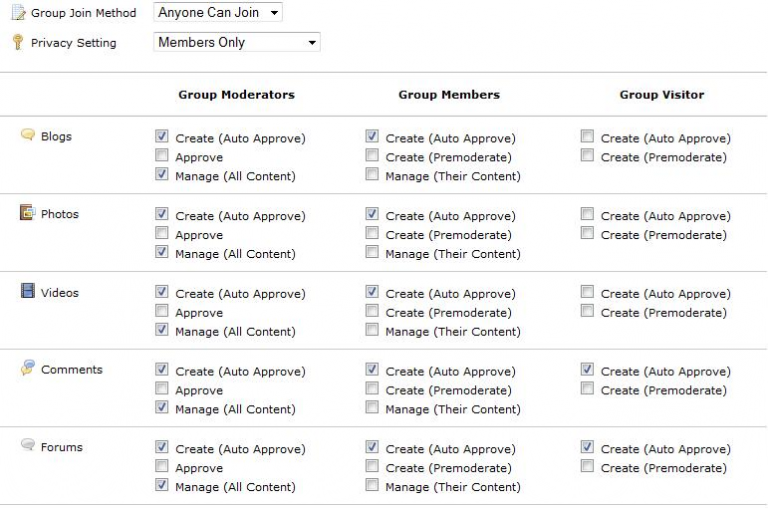768x509 pixels.
Task: Enable Members Create (Premoderate) for Comments
Action: (372, 388)
